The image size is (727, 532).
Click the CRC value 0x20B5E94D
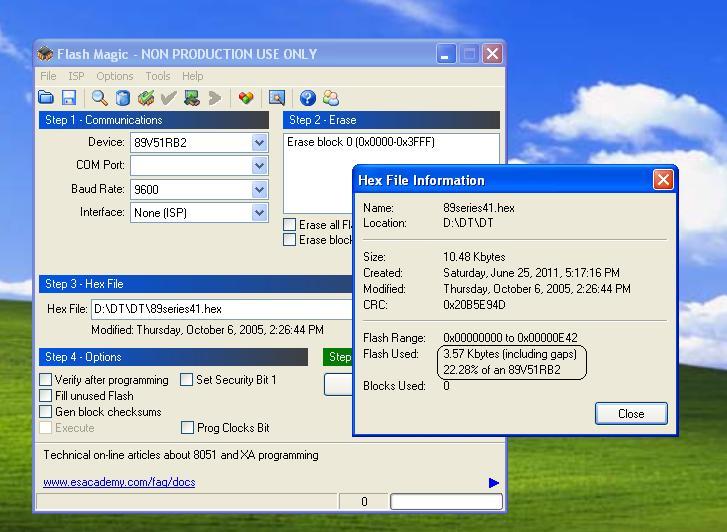474,305
